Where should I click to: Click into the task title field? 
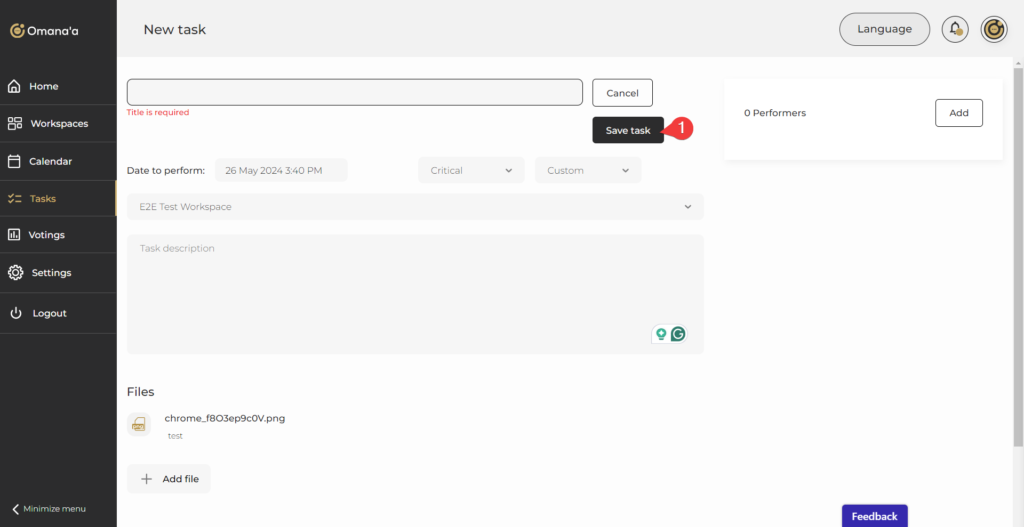pos(354,92)
